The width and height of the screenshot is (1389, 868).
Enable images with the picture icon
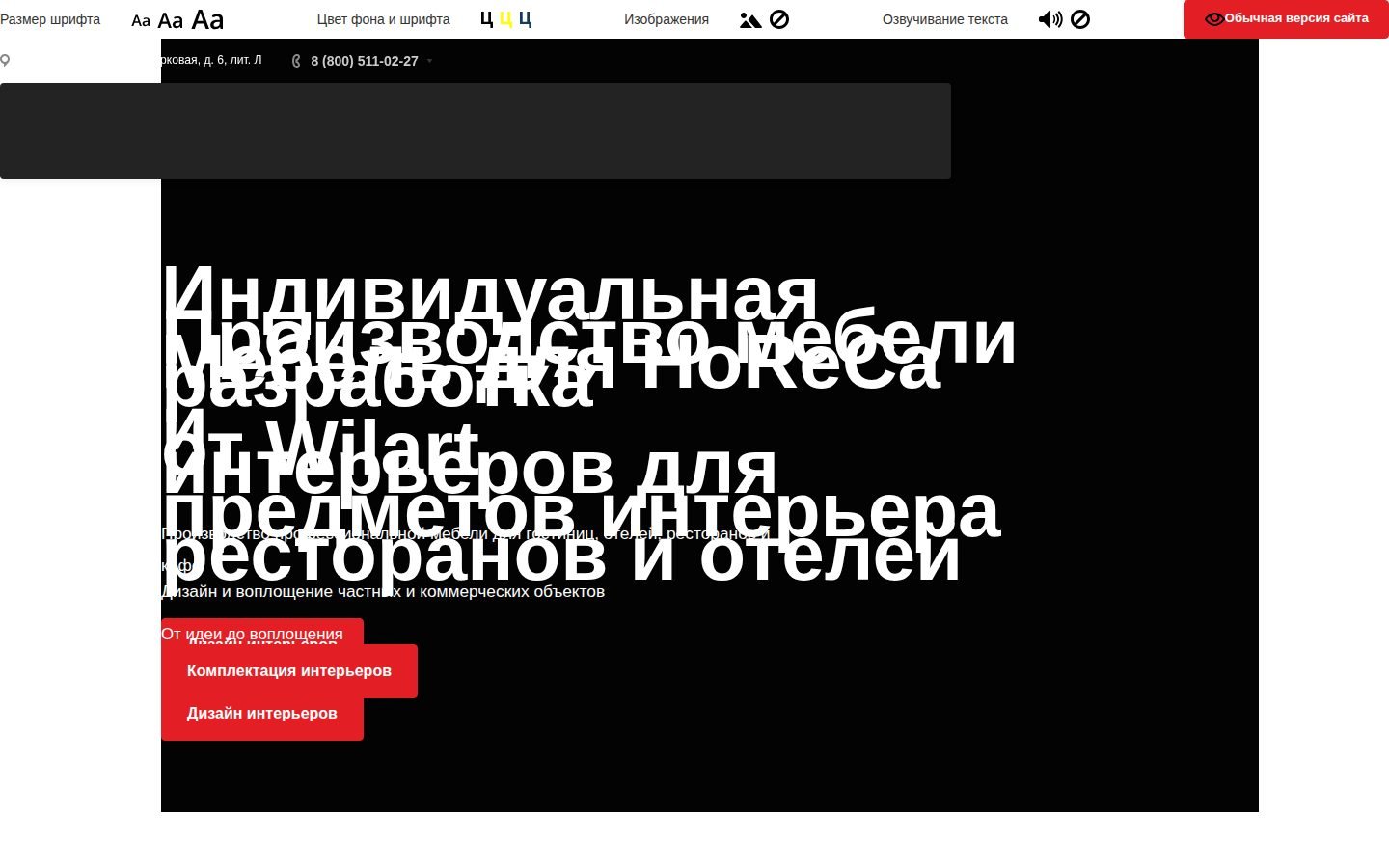coord(750,19)
